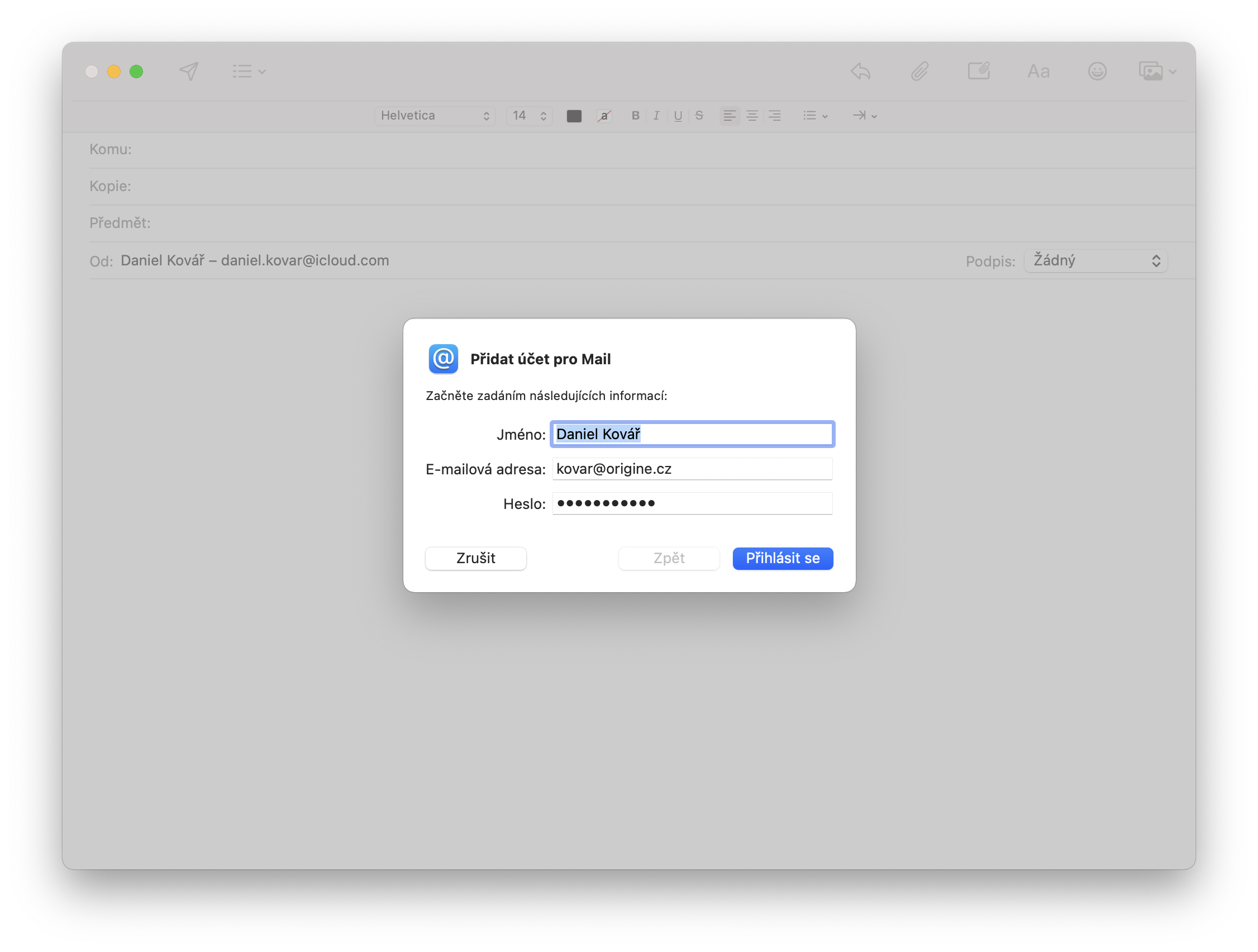Open the Helvetica font dropdown

click(435, 116)
